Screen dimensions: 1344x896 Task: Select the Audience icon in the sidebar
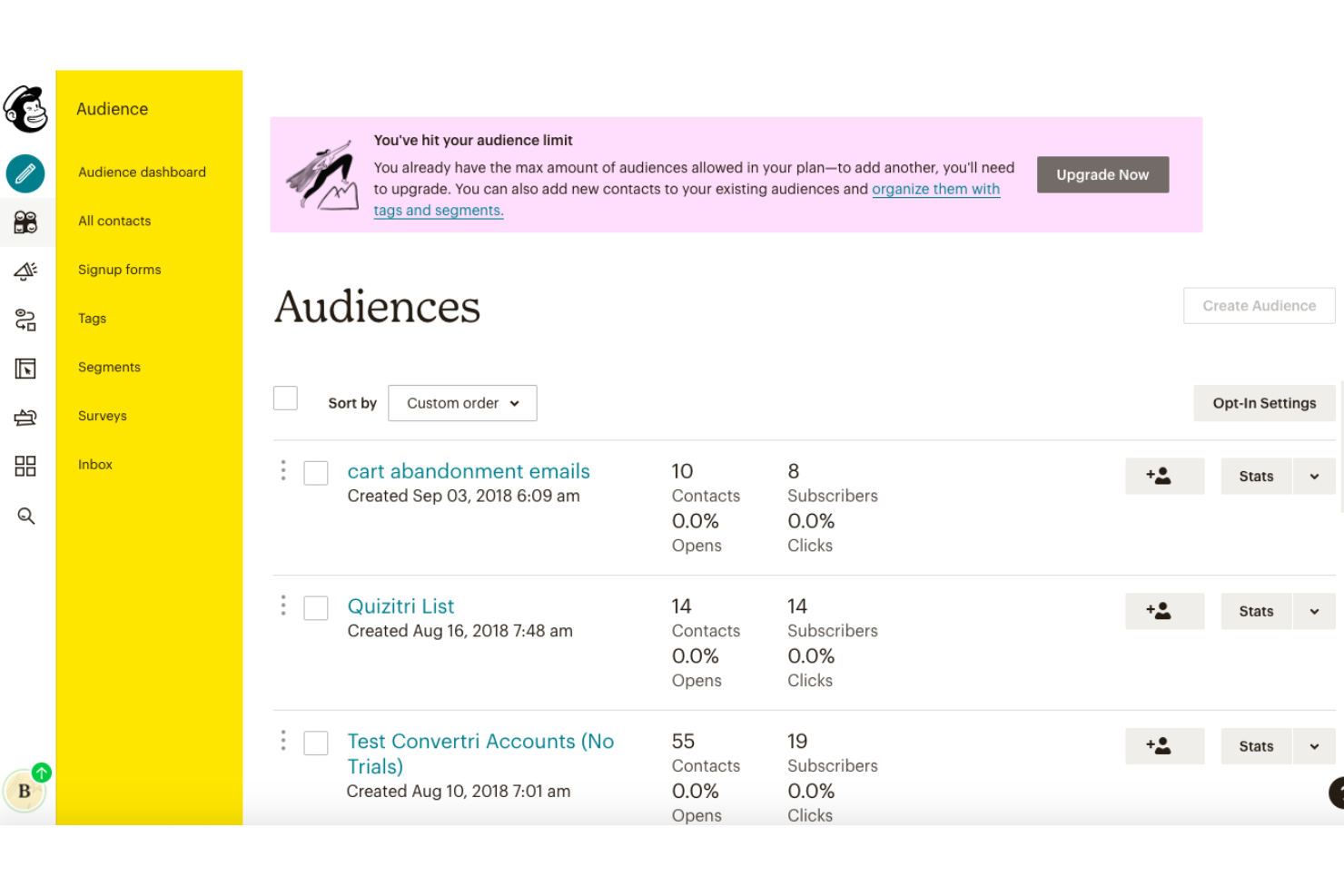[25, 222]
